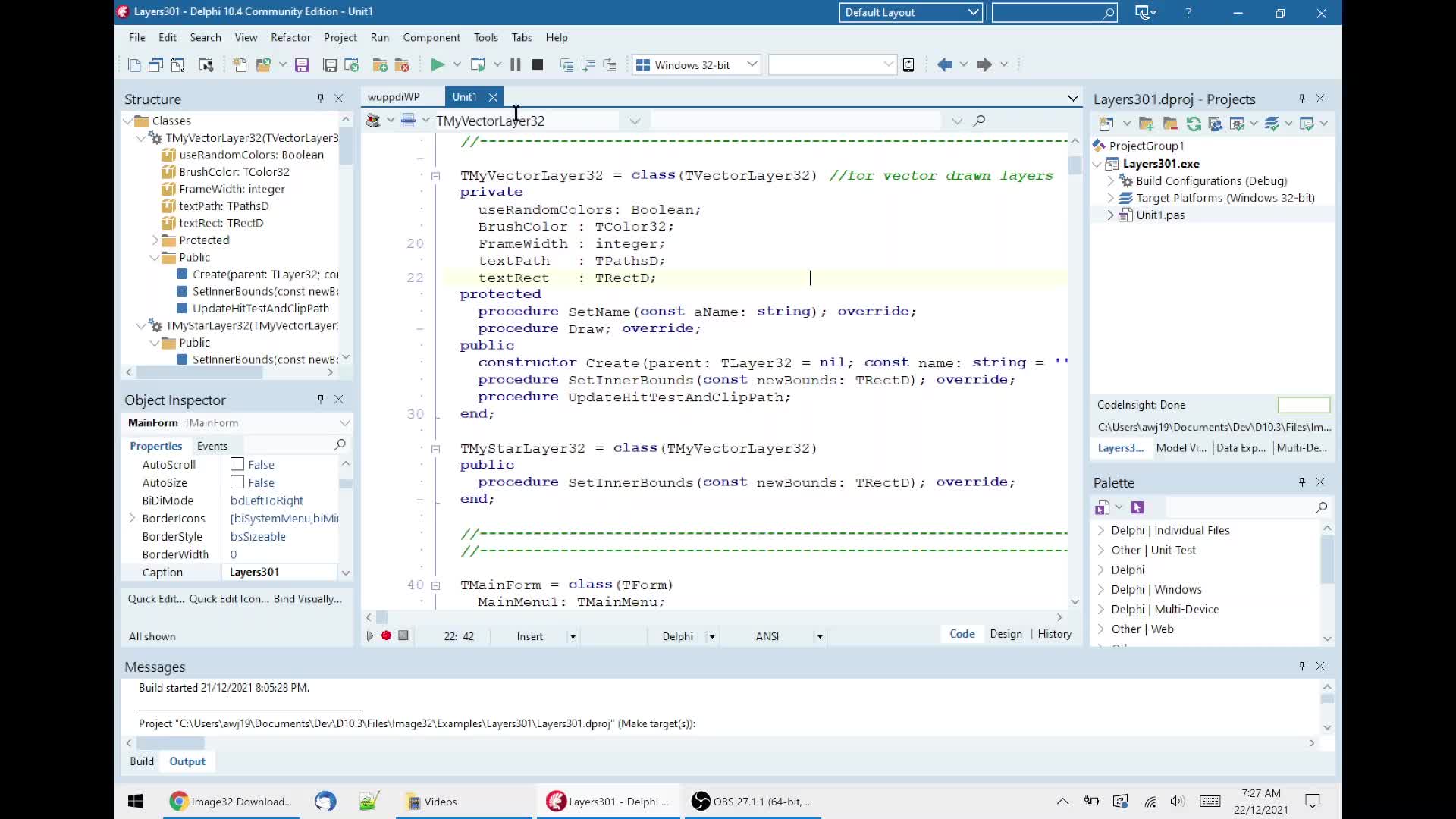Click the red record macro button
1456x819 pixels.
click(386, 635)
